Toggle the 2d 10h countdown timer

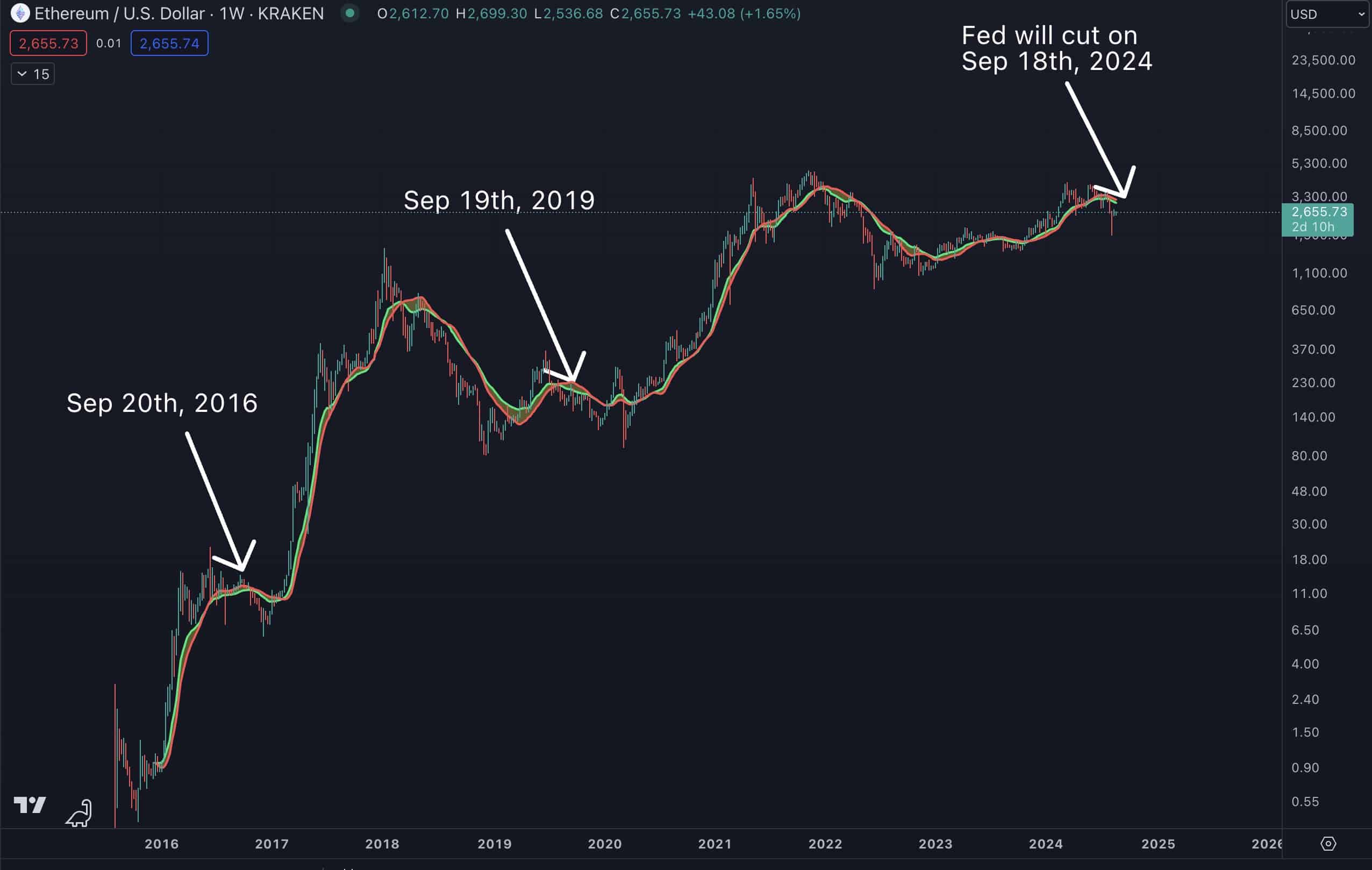tap(1314, 227)
